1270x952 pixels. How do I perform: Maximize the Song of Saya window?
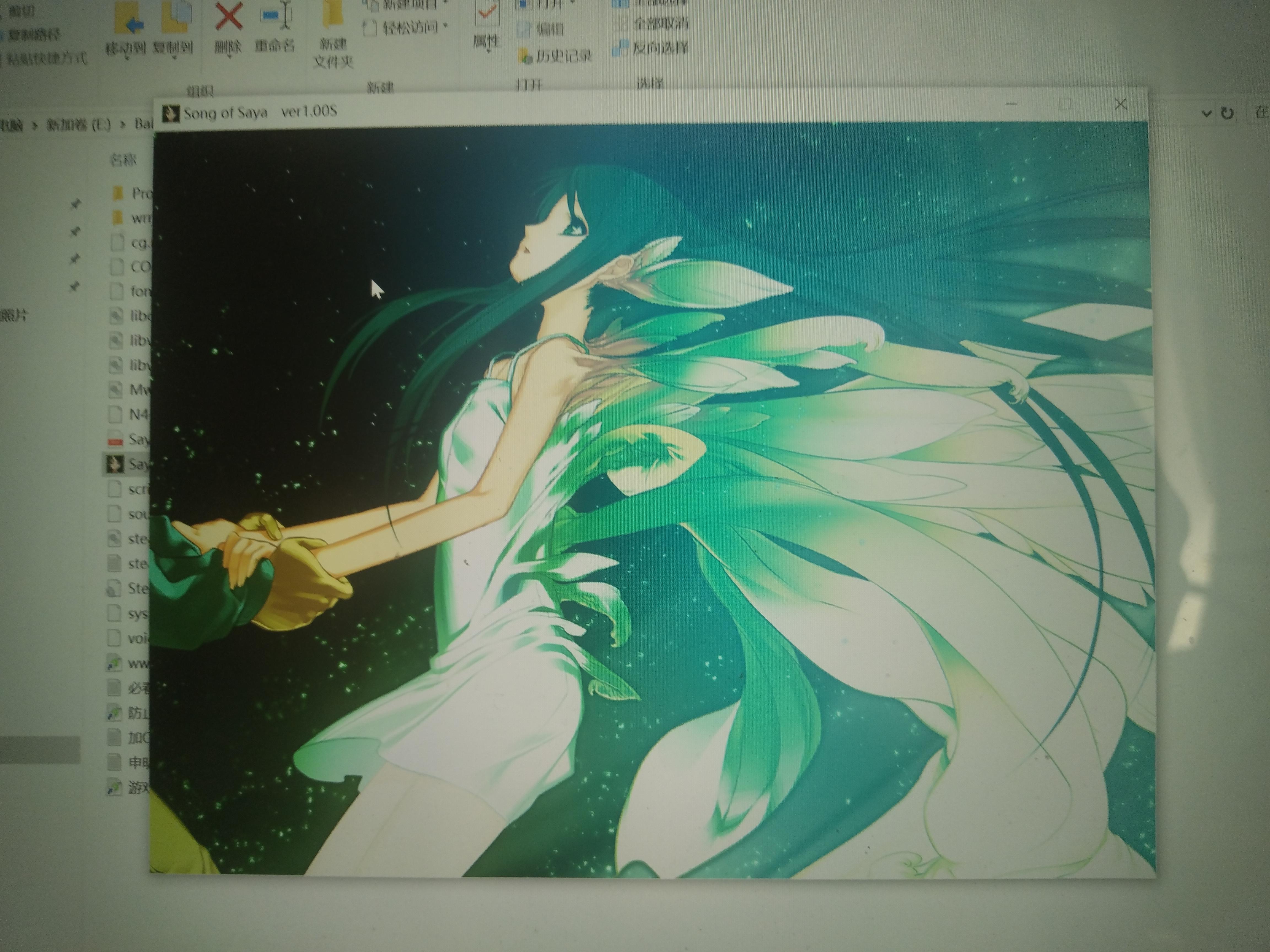[1065, 104]
